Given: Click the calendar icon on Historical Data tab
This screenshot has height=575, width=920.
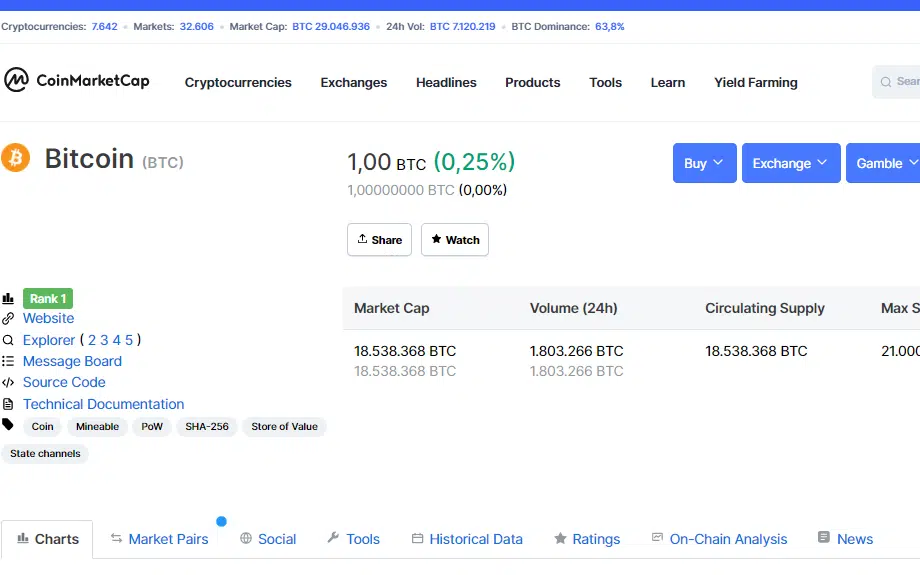Looking at the screenshot, I should coord(417,538).
